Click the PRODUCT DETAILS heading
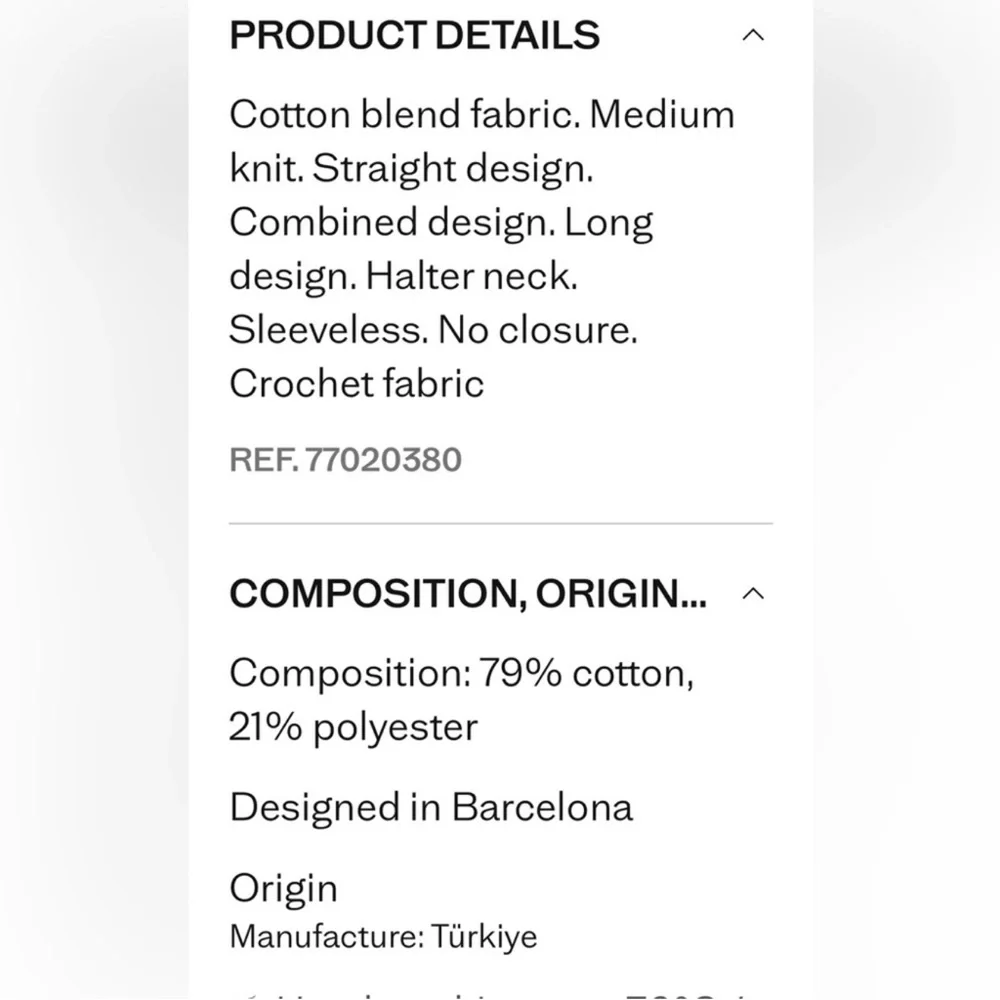This screenshot has width=1000, height=1000. (415, 34)
